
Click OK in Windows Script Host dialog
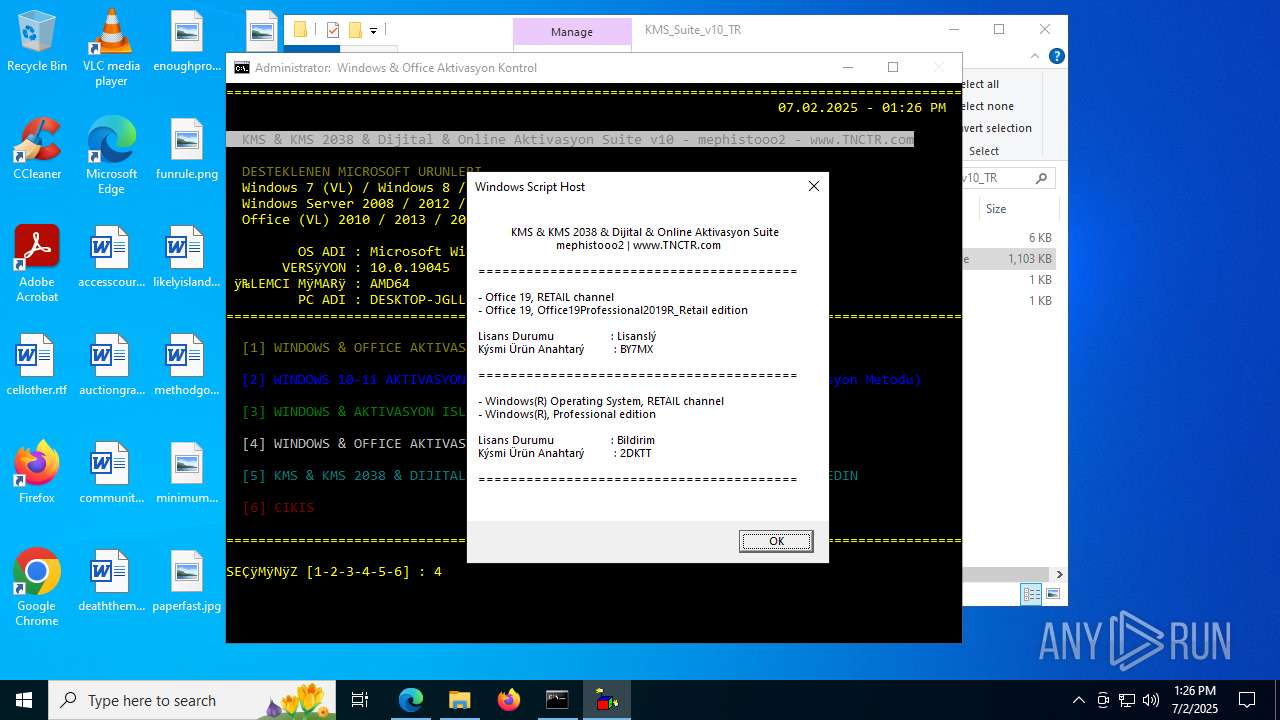[776, 541]
